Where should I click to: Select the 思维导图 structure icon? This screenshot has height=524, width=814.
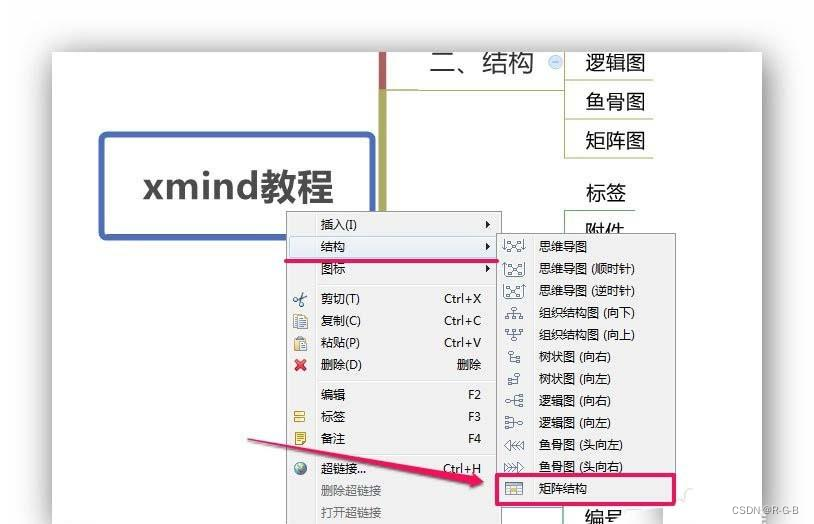coord(514,246)
